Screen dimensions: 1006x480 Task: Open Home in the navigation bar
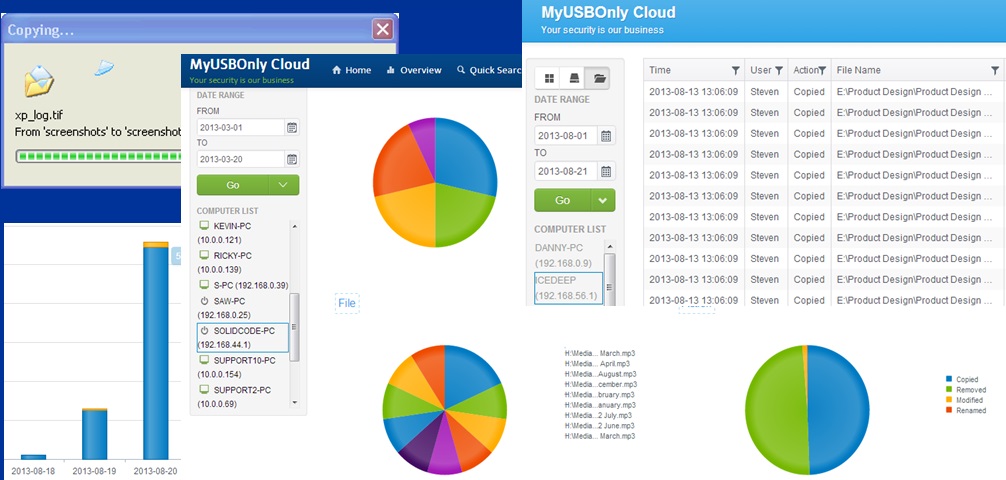coord(352,71)
